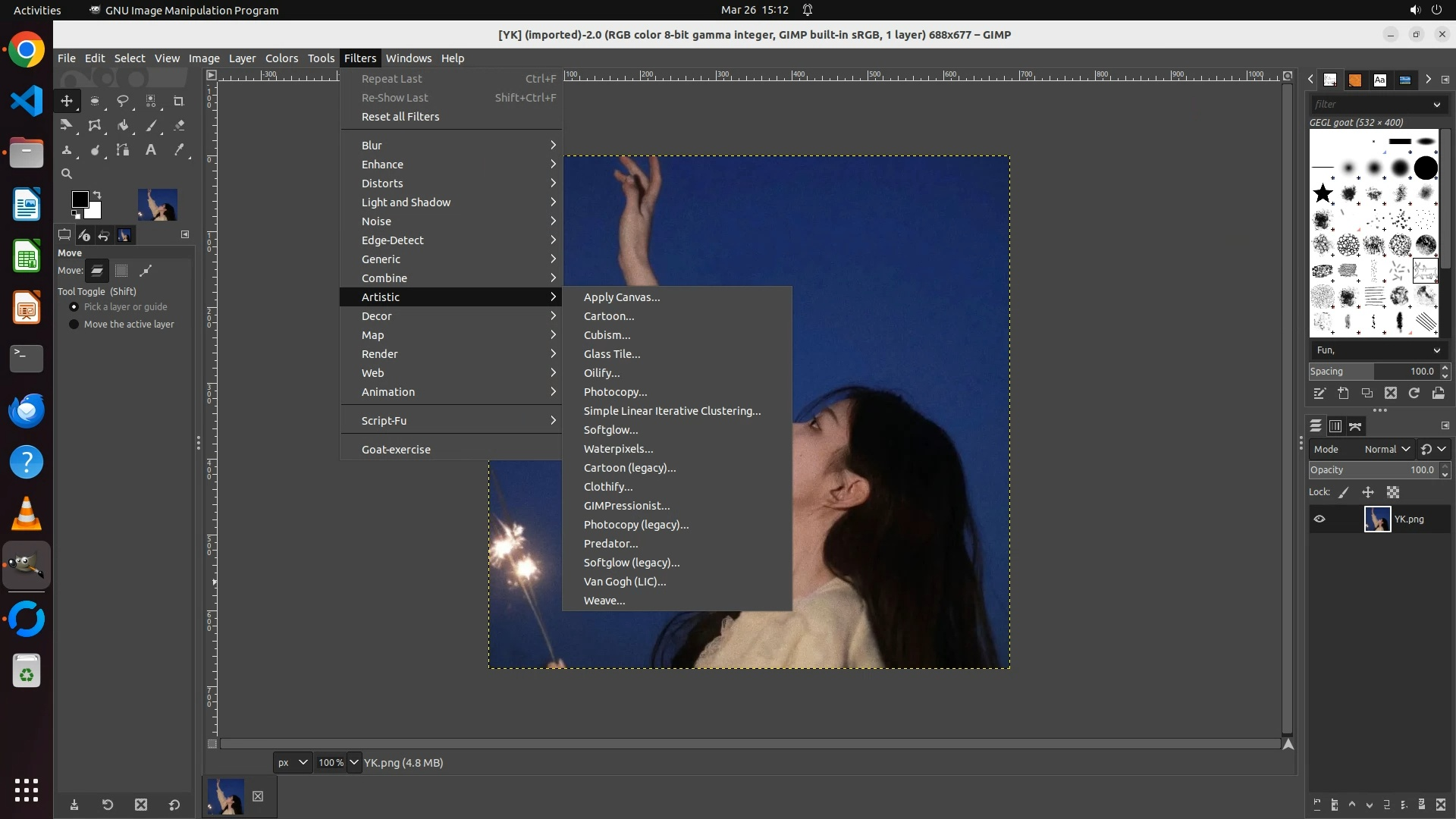Select 'Move the active layer' radio option

pyautogui.click(x=74, y=325)
